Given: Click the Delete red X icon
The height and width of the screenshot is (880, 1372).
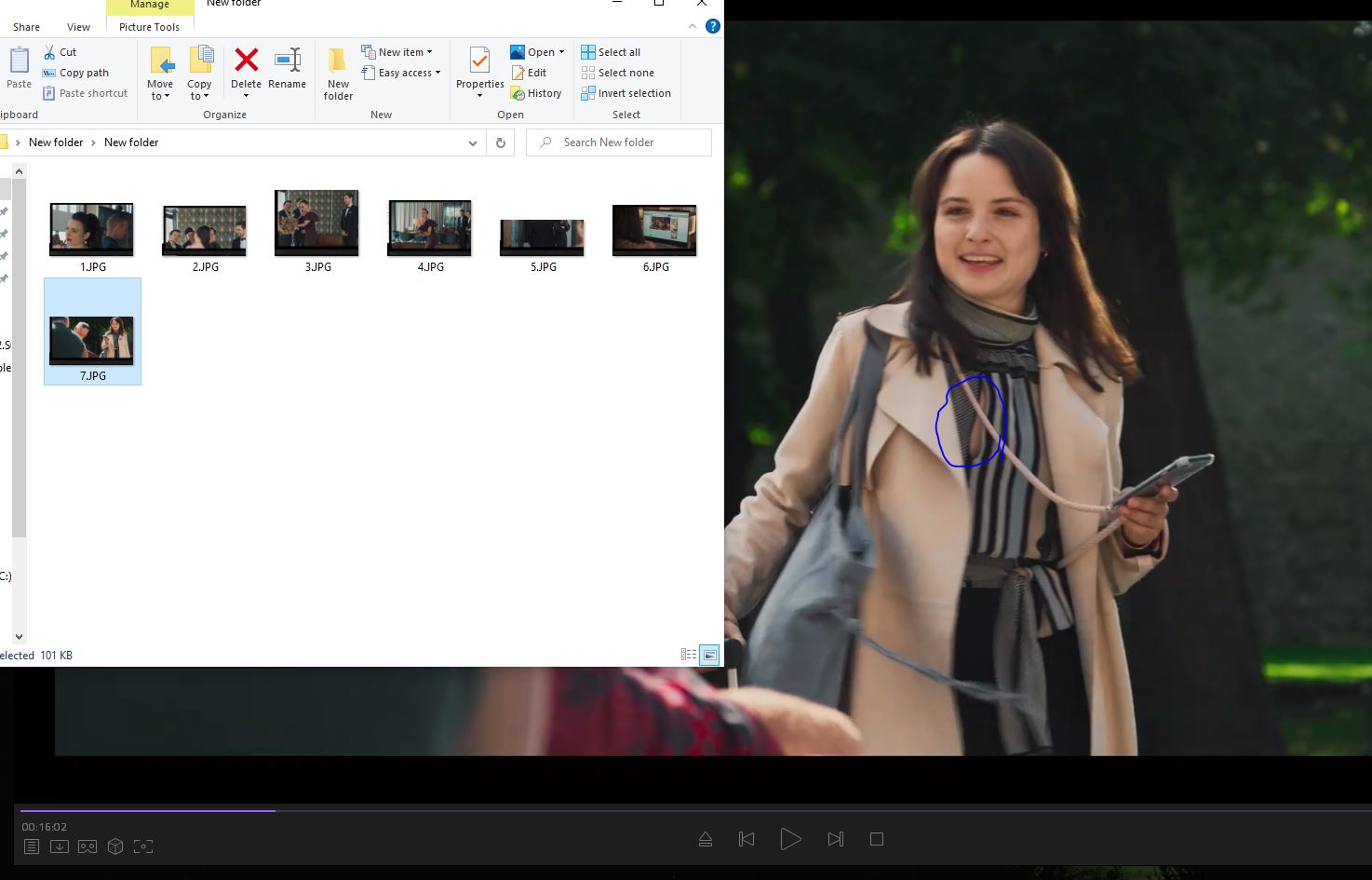Looking at the screenshot, I should [x=246, y=61].
